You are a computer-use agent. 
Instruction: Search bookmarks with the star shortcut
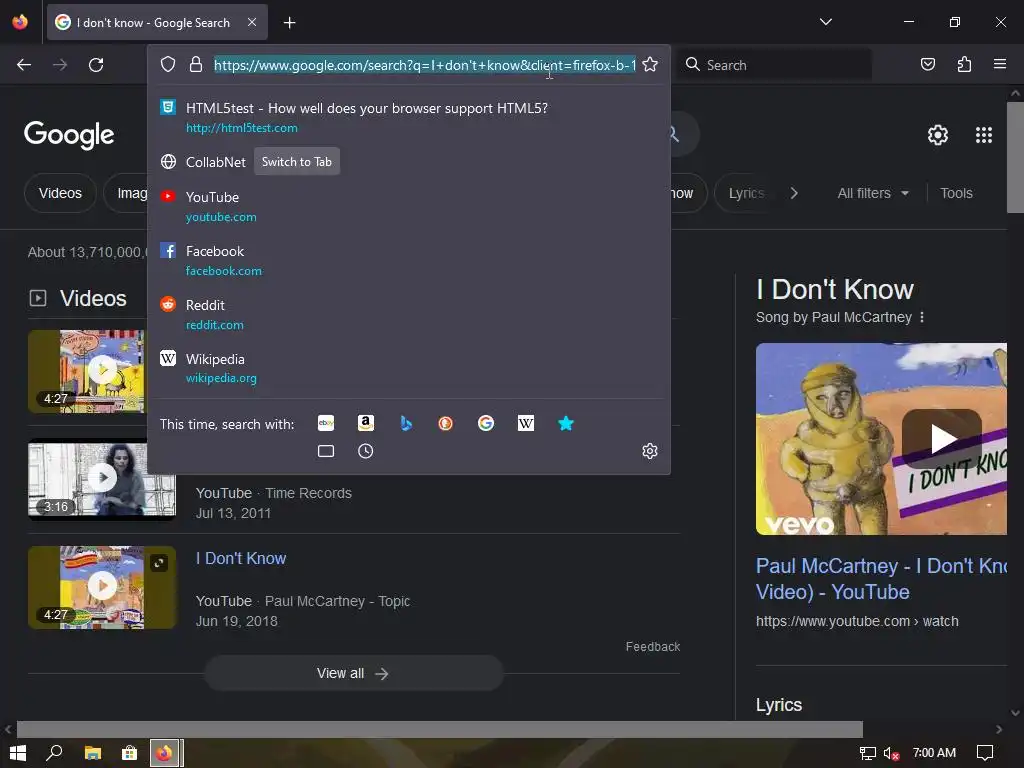tap(566, 423)
